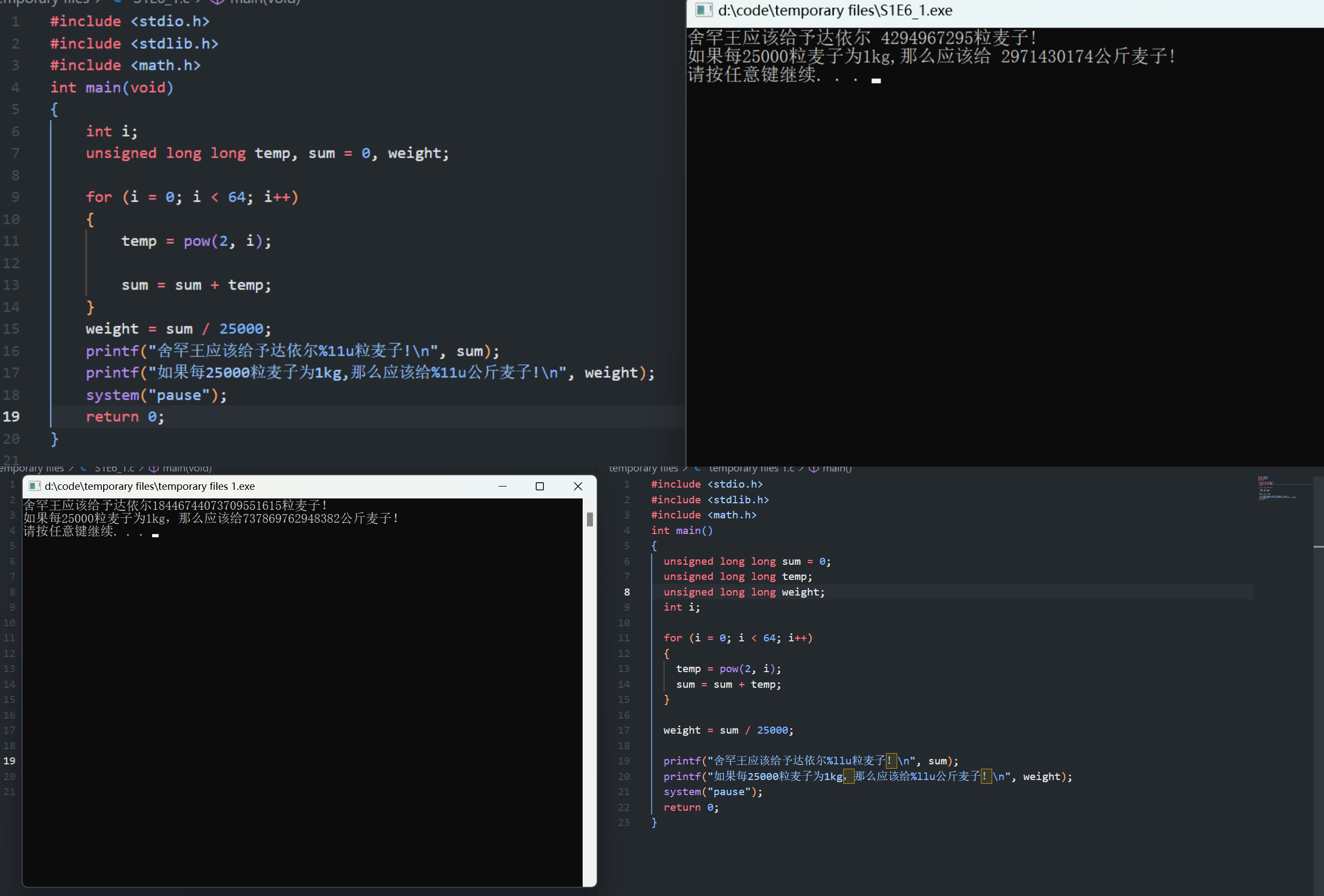
Task: Click '#include <math.h>' in the S1E6_1.c editor
Action: coord(125,65)
